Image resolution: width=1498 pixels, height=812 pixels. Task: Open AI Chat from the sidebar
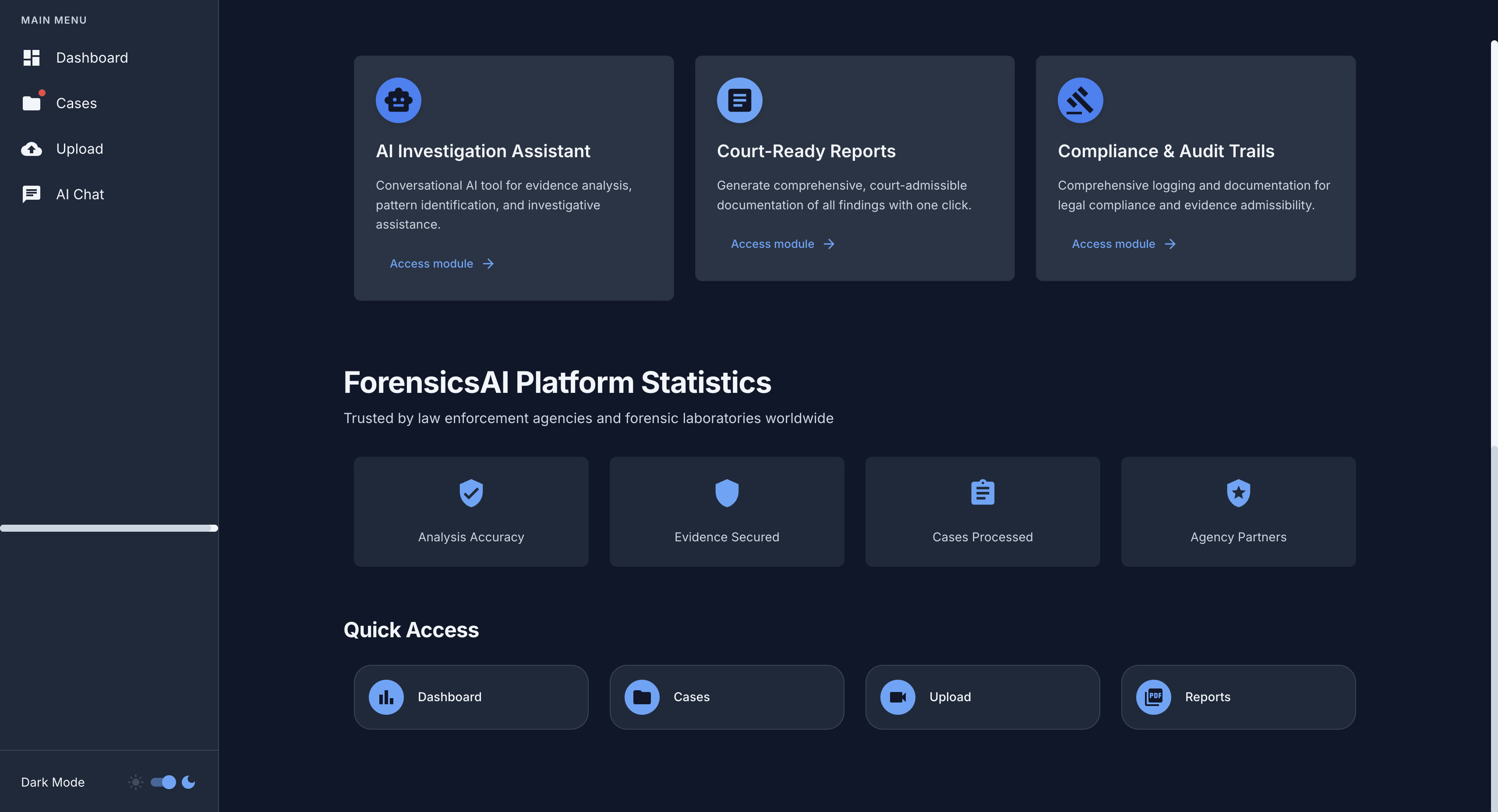click(80, 194)
